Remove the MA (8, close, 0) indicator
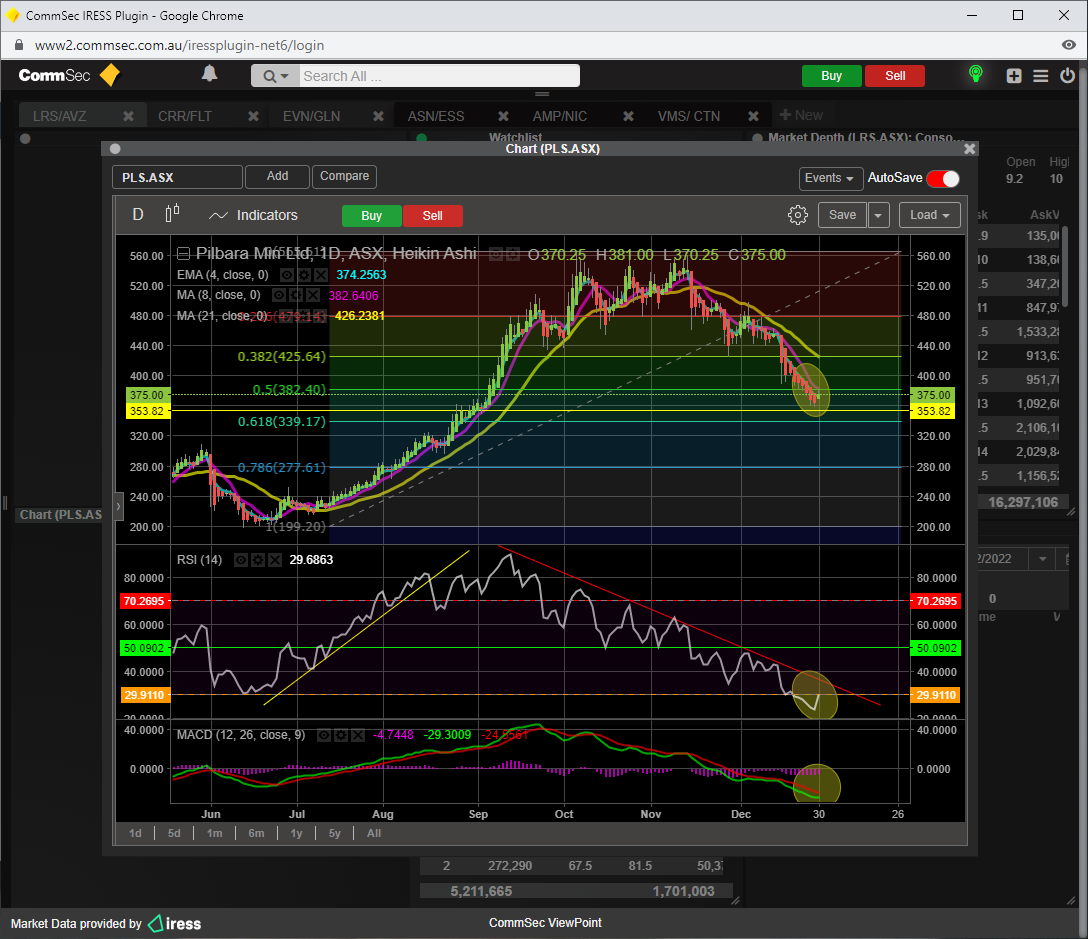The image size is (1088, 939). 313,295
